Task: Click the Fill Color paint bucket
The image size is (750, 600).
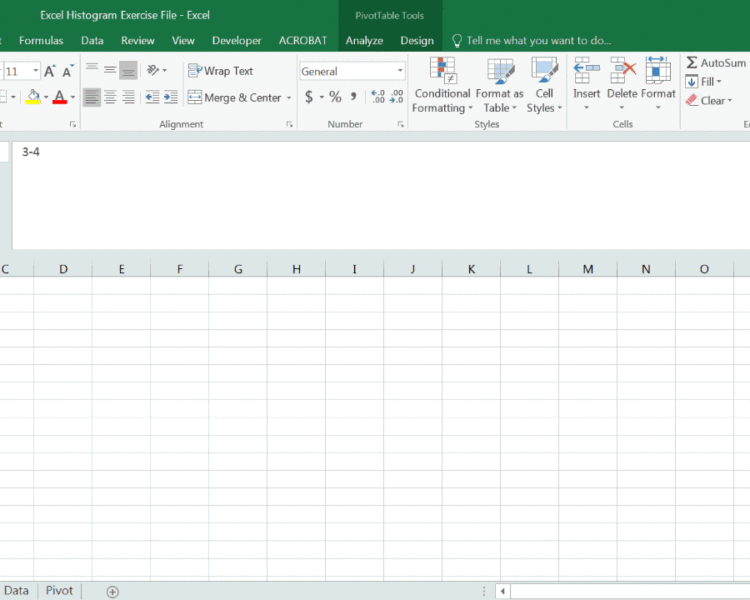Action: click(x=33, y=97)
